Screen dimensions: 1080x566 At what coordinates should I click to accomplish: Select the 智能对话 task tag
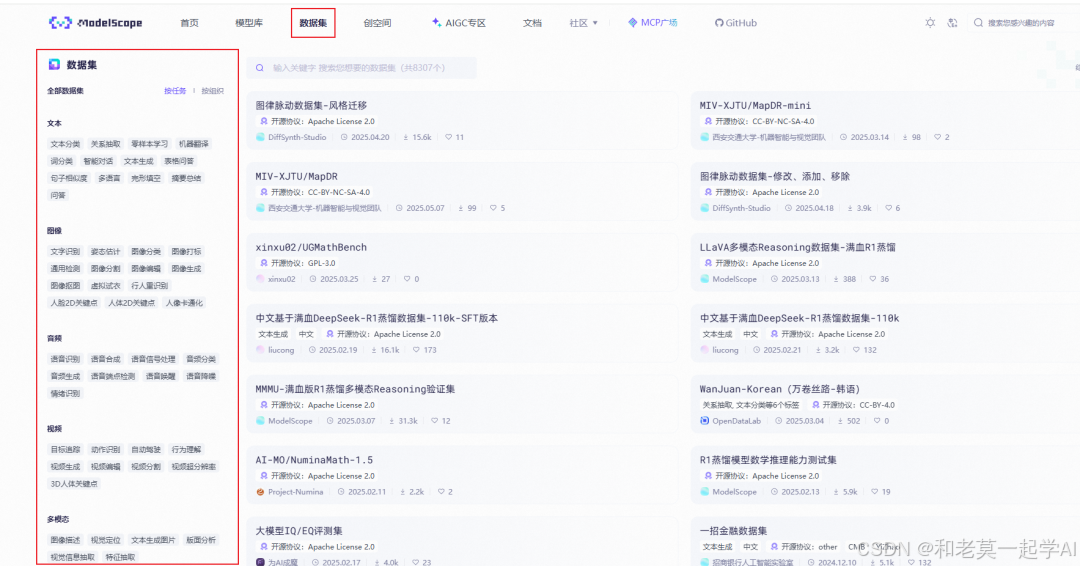coord(98,161)
